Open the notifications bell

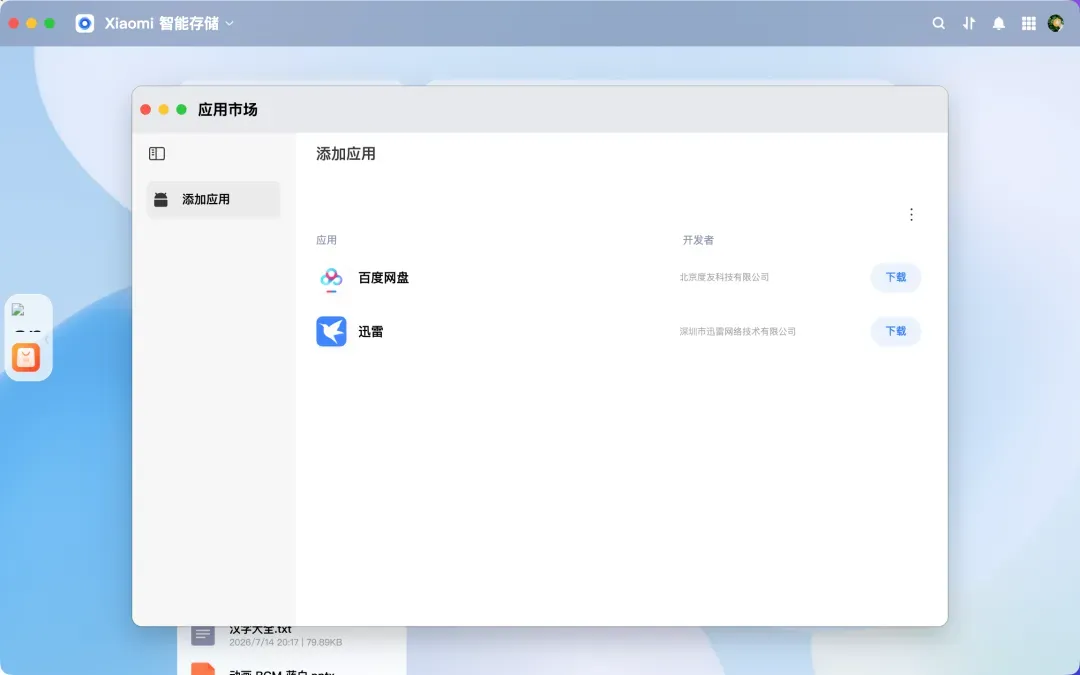coord(998,23)
